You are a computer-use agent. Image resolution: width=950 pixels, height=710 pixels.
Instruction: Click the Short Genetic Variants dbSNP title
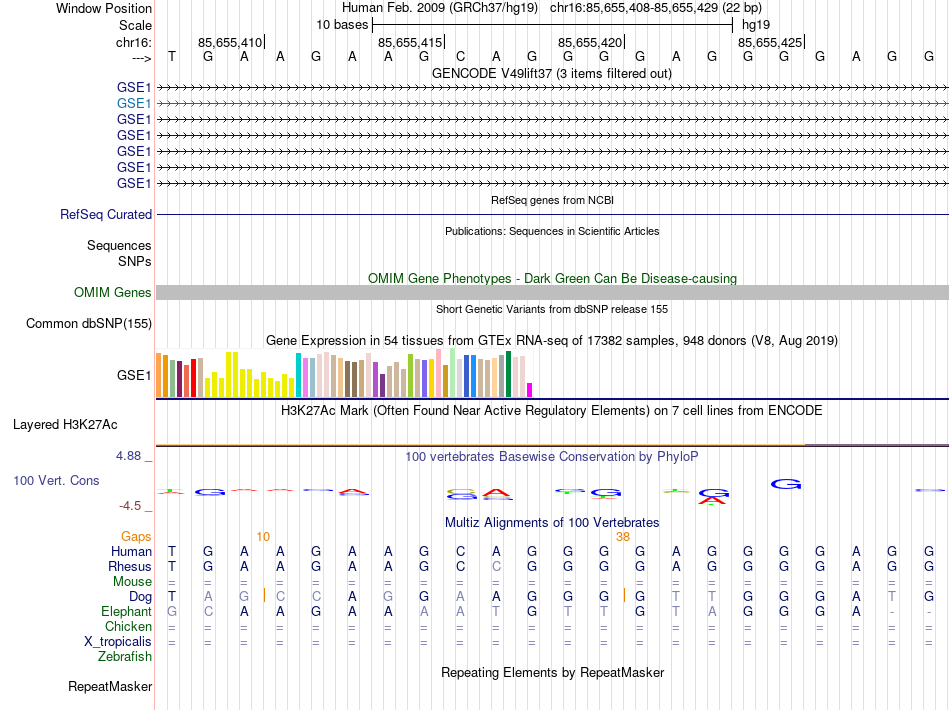551,309
